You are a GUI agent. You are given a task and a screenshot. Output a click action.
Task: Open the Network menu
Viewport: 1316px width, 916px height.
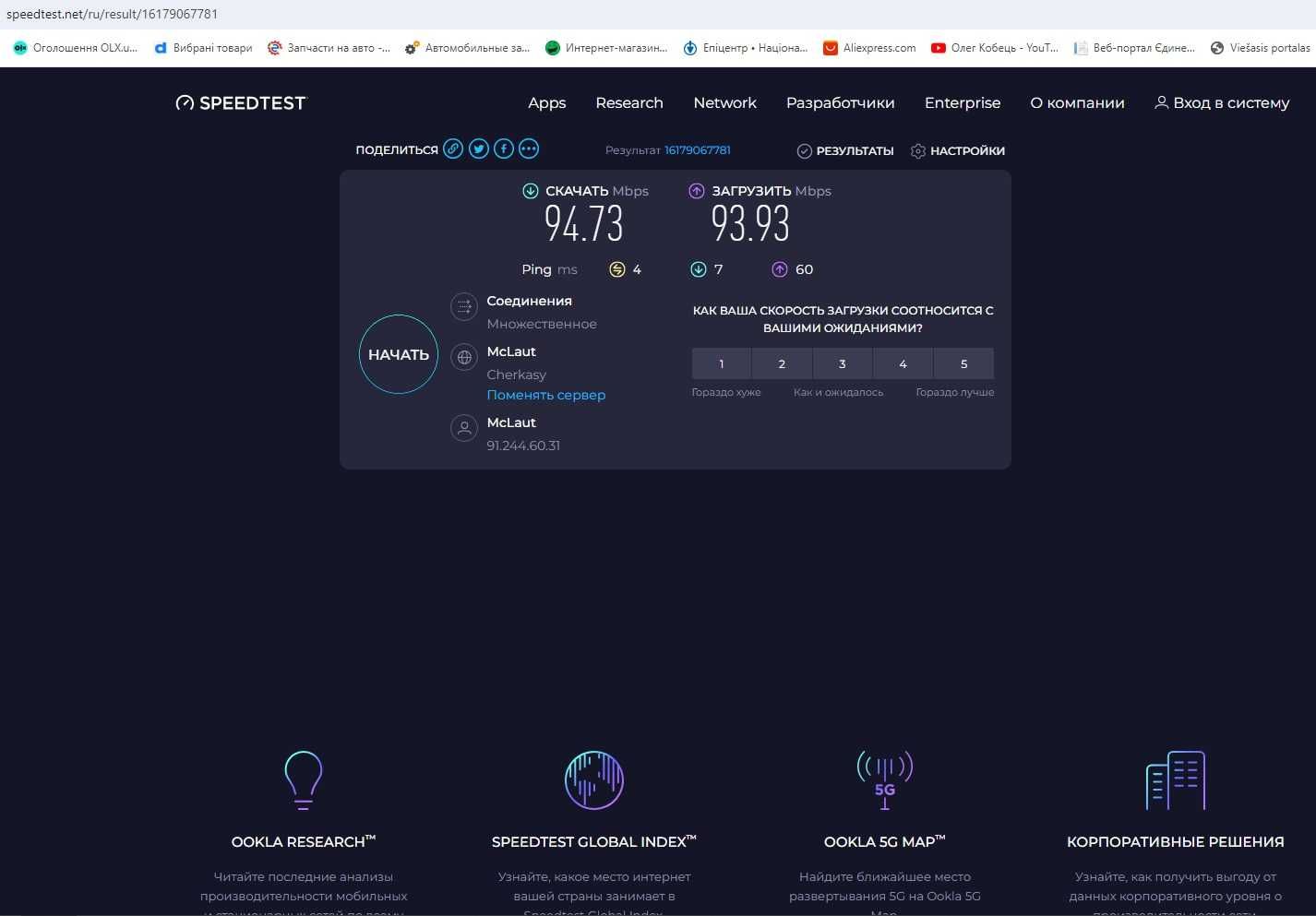pos(724,103)
